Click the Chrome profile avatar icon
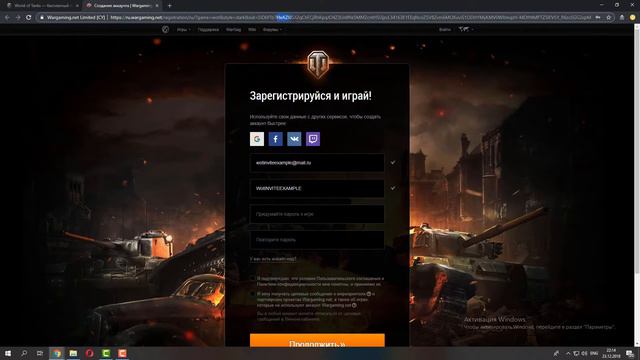This screenshot has width=640, height=360. (633, 18)
